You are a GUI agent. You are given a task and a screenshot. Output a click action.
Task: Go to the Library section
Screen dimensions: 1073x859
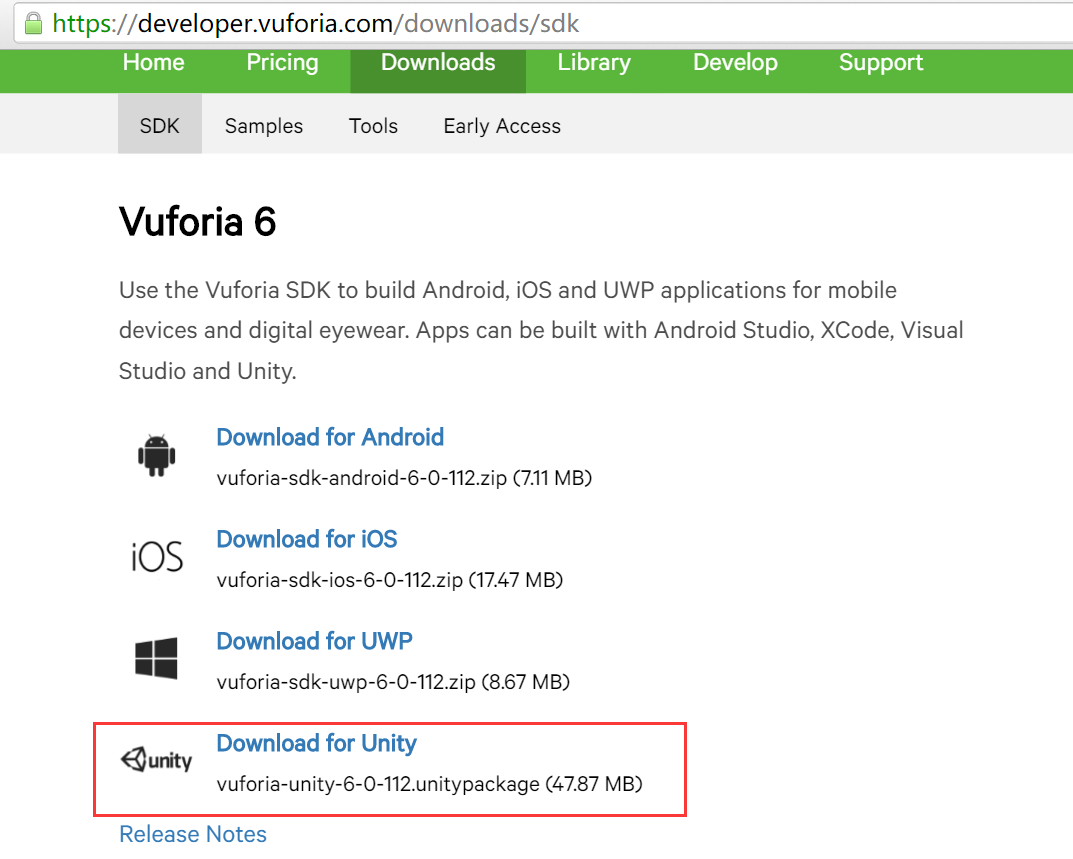tap(593, 62)
